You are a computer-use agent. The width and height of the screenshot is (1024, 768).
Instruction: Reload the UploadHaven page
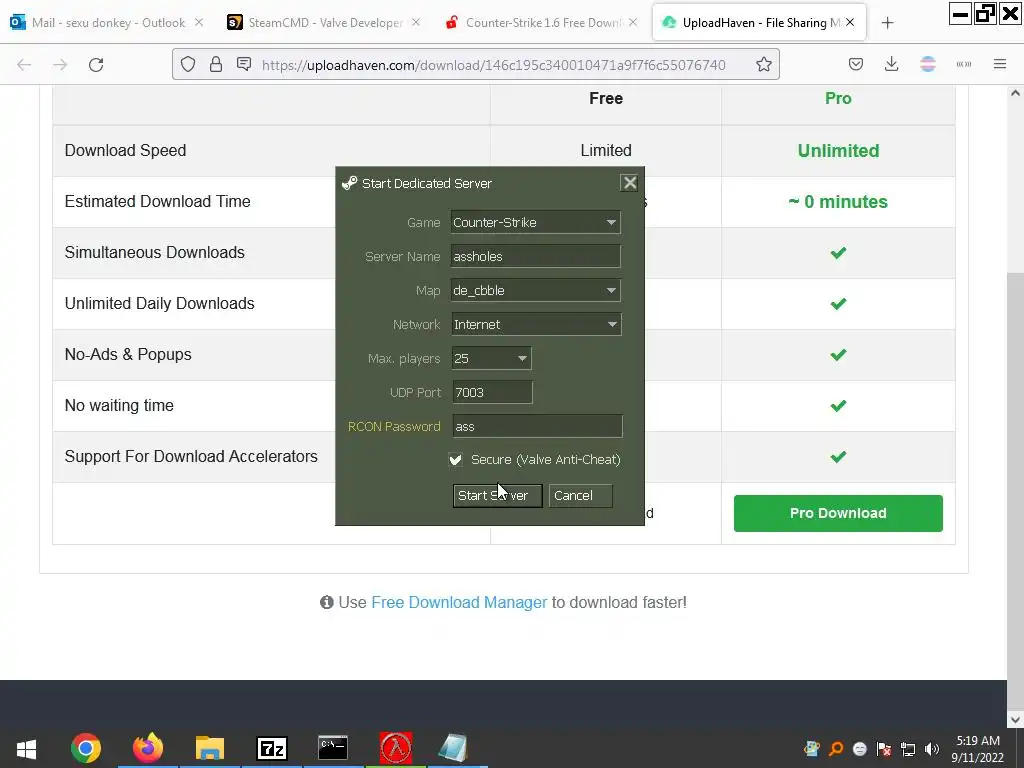(x=96, y=64)
